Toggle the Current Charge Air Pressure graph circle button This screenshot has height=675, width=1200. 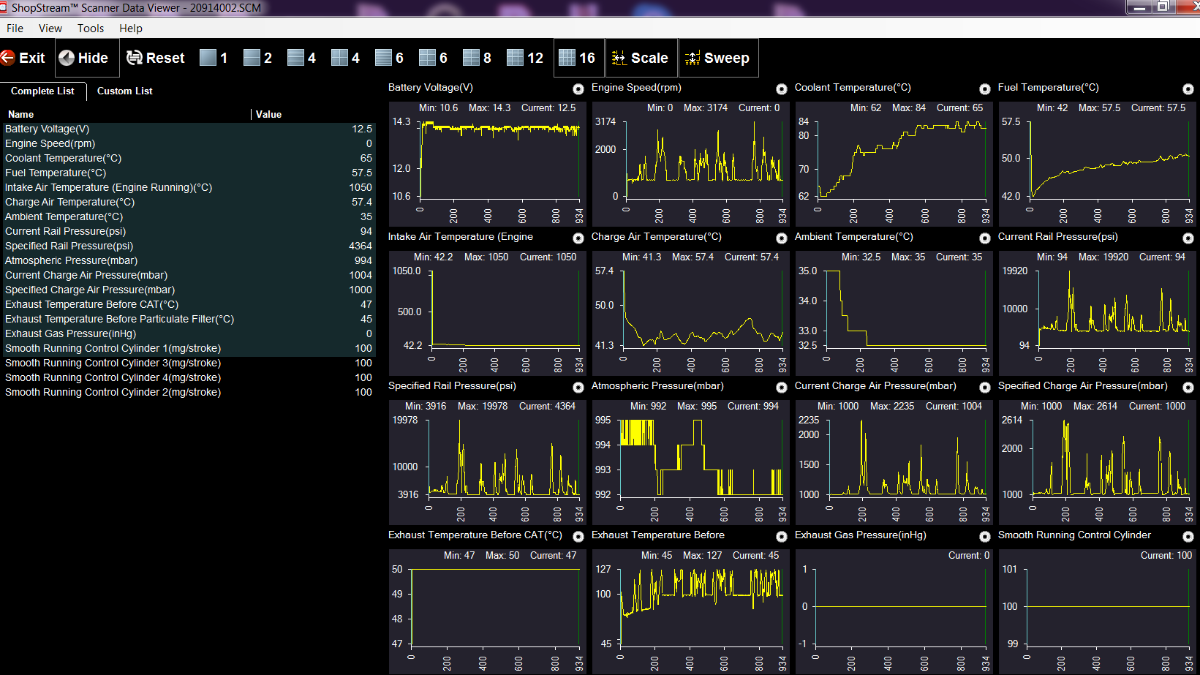click(985, 387)
